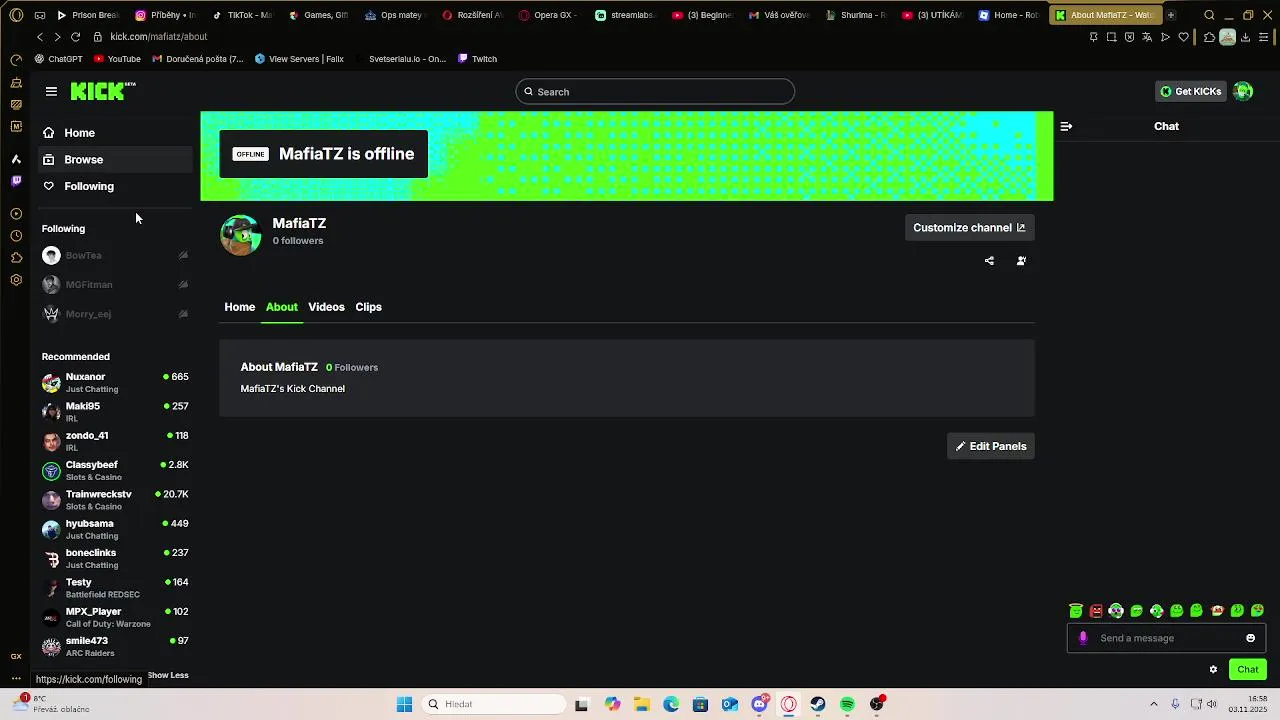1280x720 pixels.
Task: Click Customize channel button
Action: click(969, 228)
